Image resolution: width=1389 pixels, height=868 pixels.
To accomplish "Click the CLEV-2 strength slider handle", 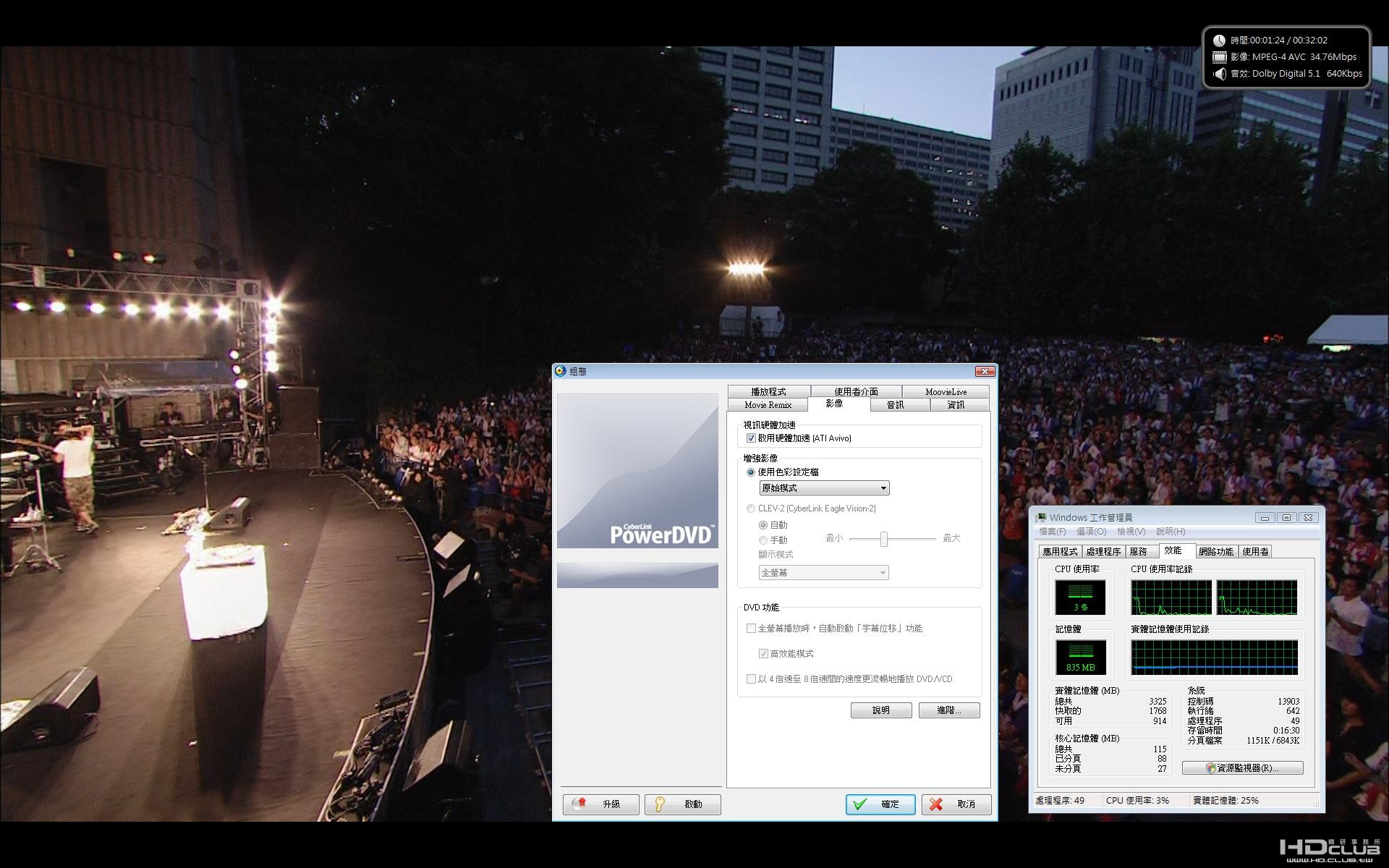I will [x=884, y=539].
